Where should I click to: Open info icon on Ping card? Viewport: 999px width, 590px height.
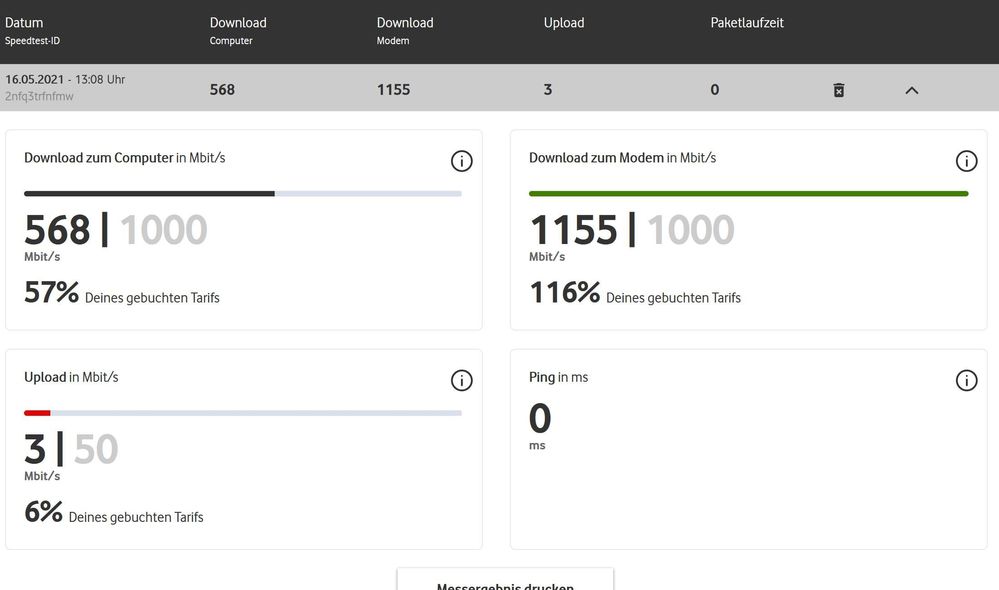pos(966,380)
